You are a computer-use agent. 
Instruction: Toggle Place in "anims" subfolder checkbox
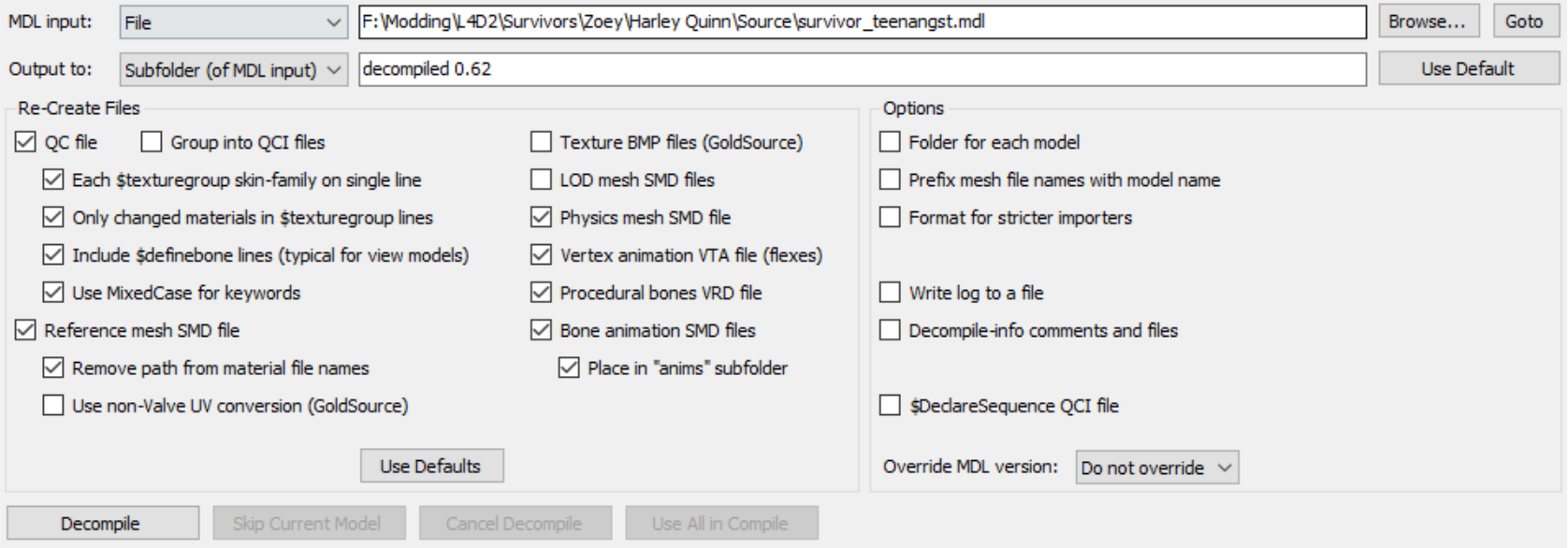569,368
